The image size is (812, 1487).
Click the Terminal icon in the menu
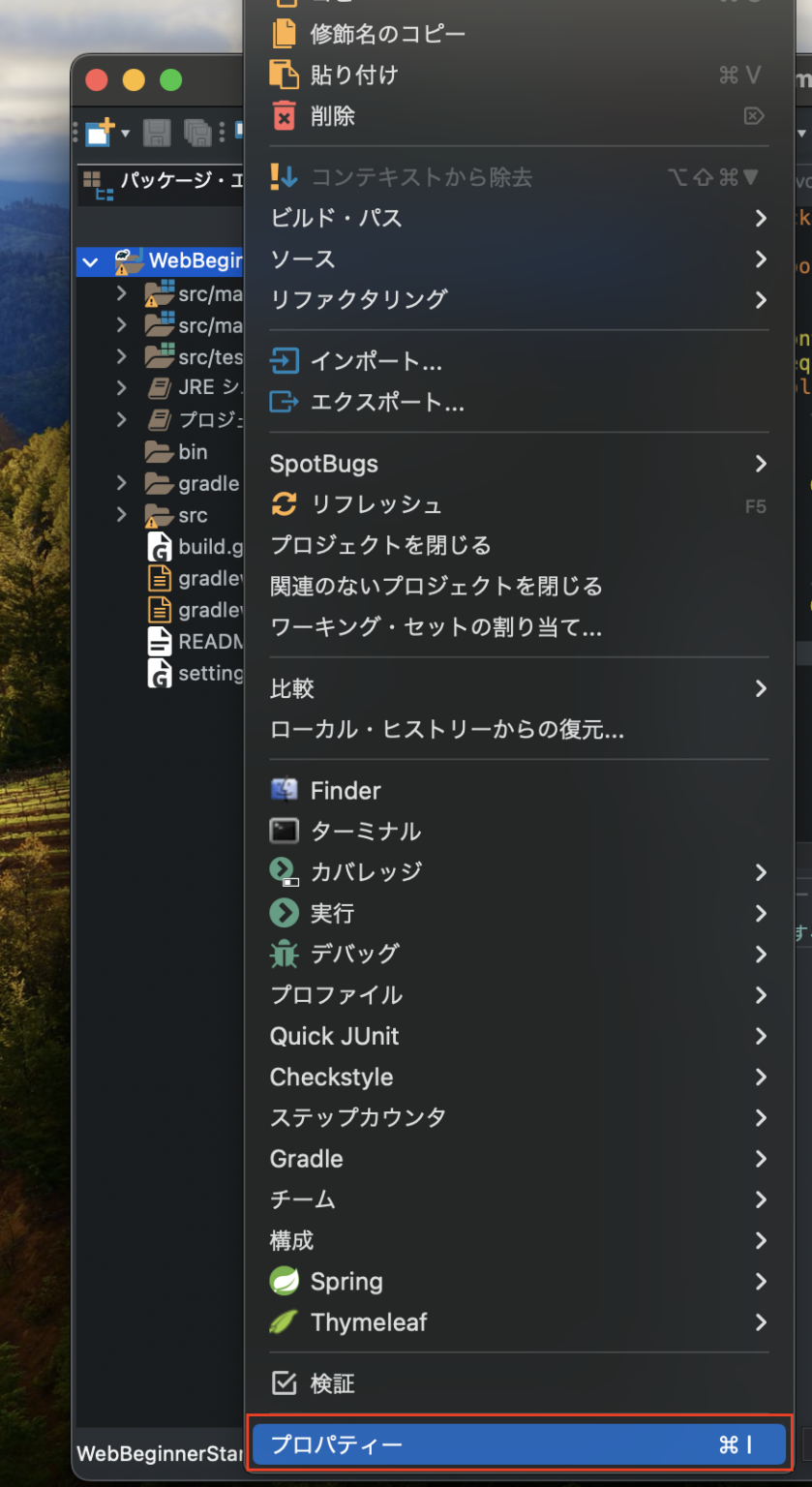coord(283,831)
